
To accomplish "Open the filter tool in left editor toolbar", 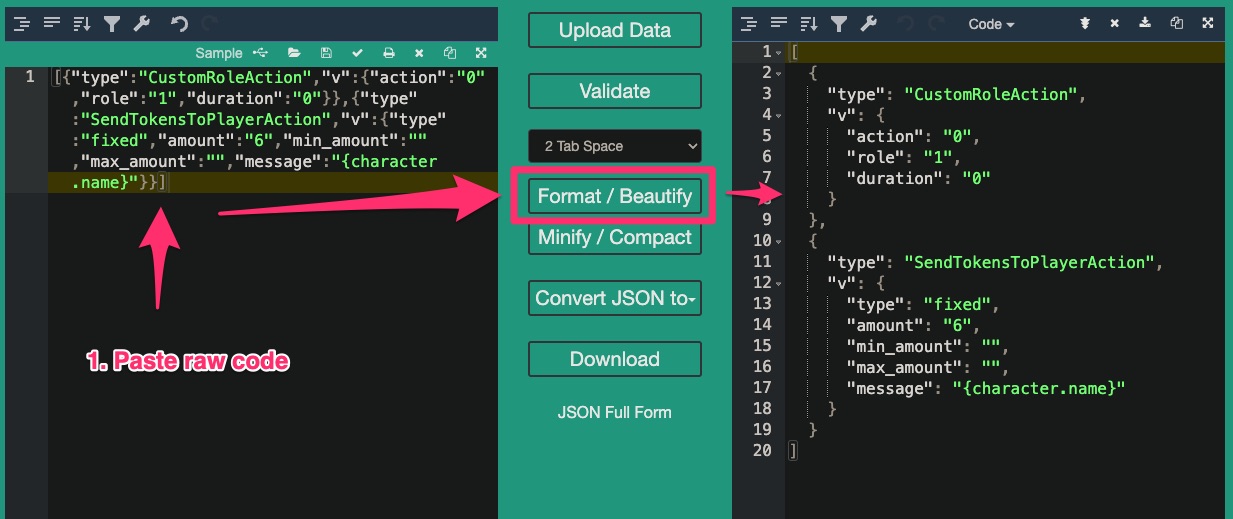I will point(112,24).
